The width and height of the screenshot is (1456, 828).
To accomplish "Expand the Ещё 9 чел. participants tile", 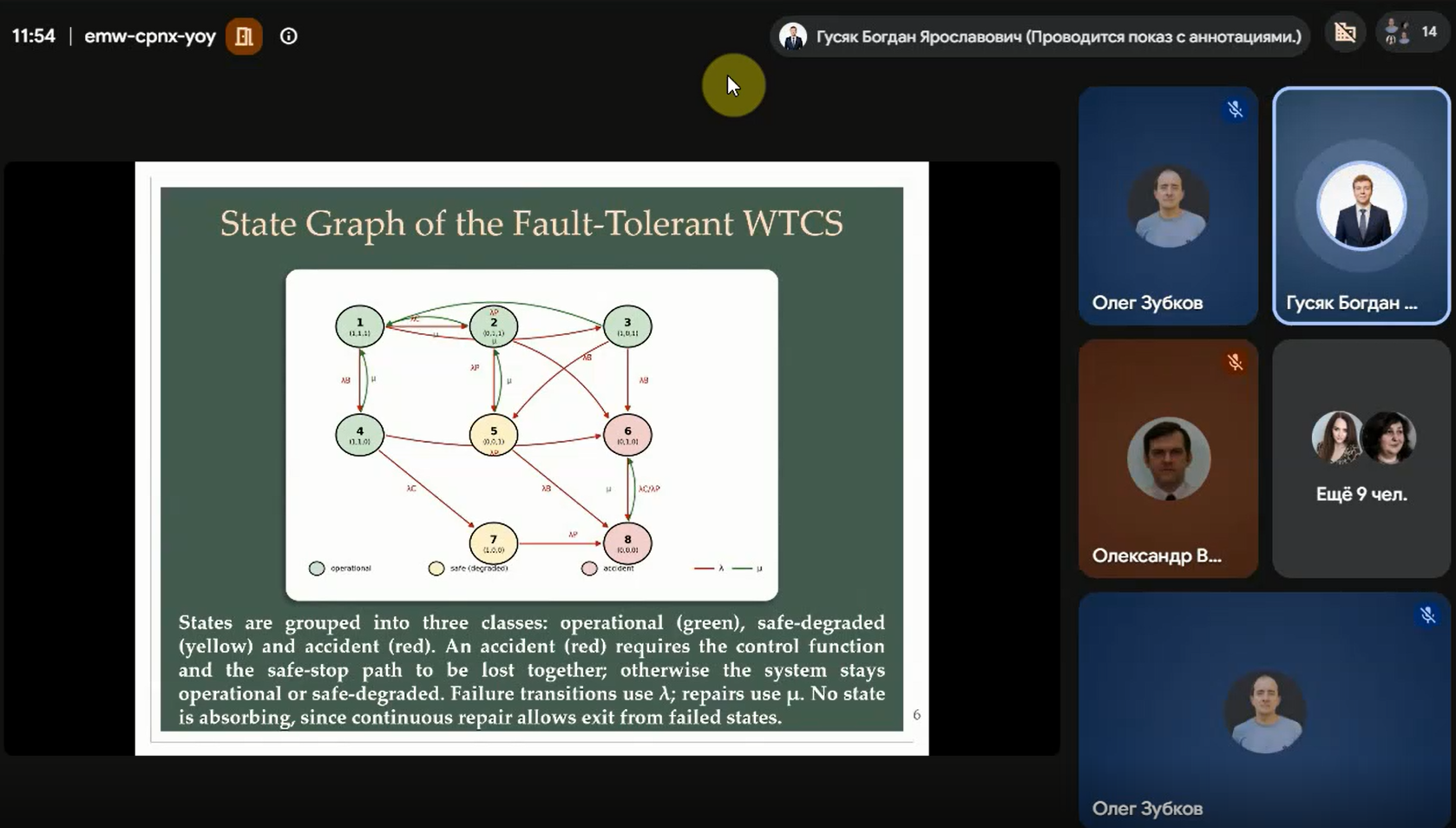I will [1361, 458].
